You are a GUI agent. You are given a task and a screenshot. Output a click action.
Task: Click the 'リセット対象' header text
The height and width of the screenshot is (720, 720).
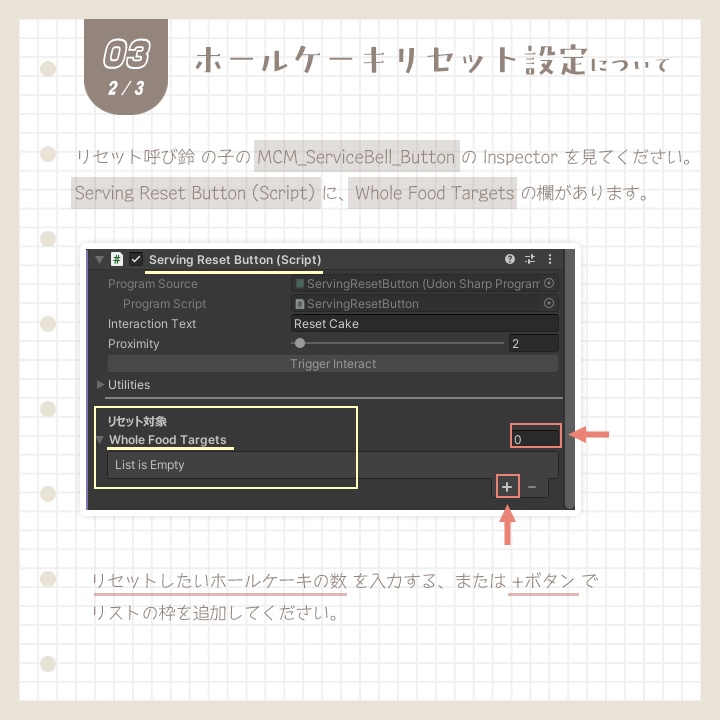[x=137, y=421]
